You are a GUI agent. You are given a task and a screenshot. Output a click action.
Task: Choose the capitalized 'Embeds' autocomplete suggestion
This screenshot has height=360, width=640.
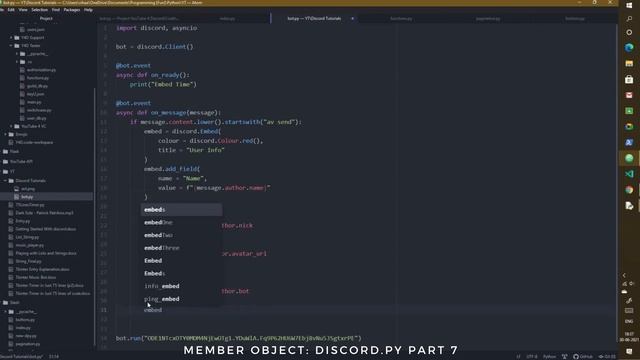pyautogui.click(x=182, y=273)
